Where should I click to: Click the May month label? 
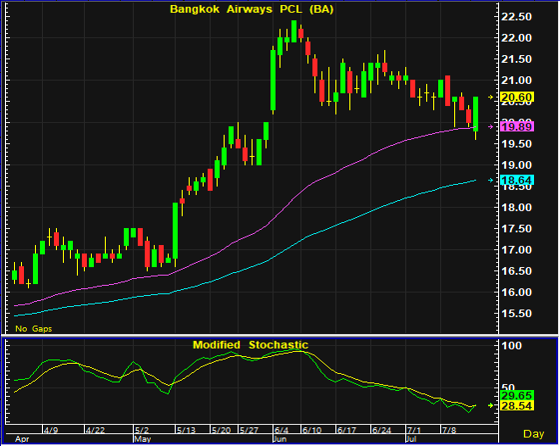(x=142, y=439)
